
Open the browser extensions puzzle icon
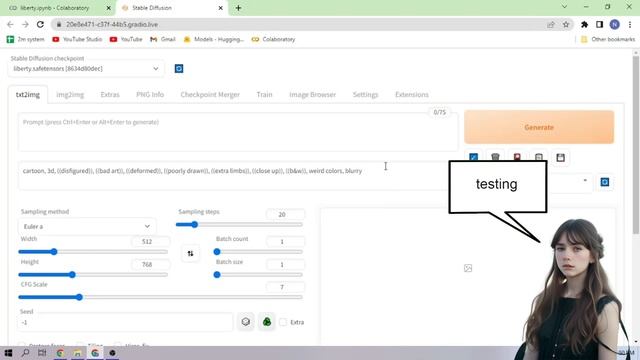584,24
